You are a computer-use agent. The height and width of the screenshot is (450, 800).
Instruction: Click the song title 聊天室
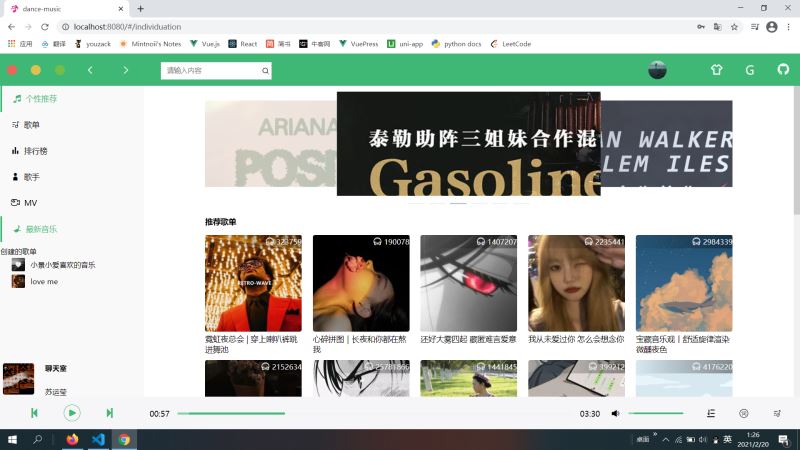56,368
